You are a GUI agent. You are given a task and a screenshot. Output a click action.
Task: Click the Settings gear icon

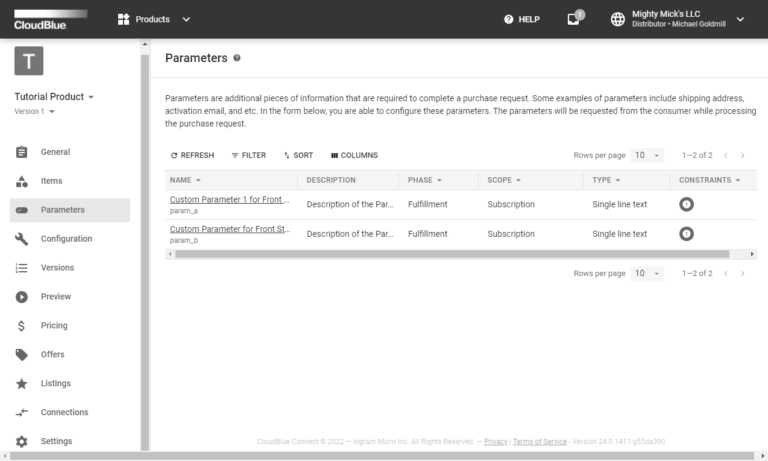click(22, 441)
